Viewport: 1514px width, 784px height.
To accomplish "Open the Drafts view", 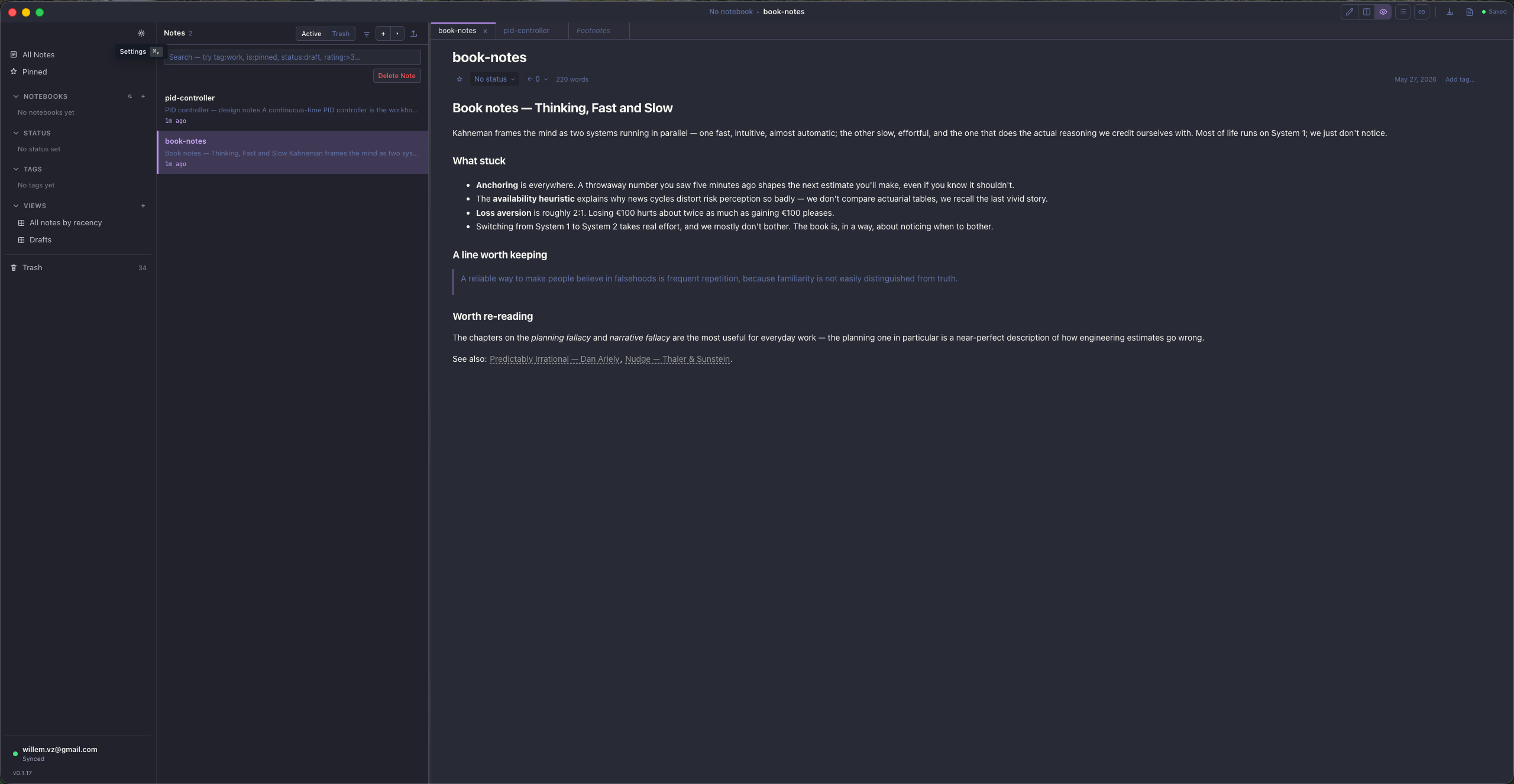I will [x=40, y=240].
